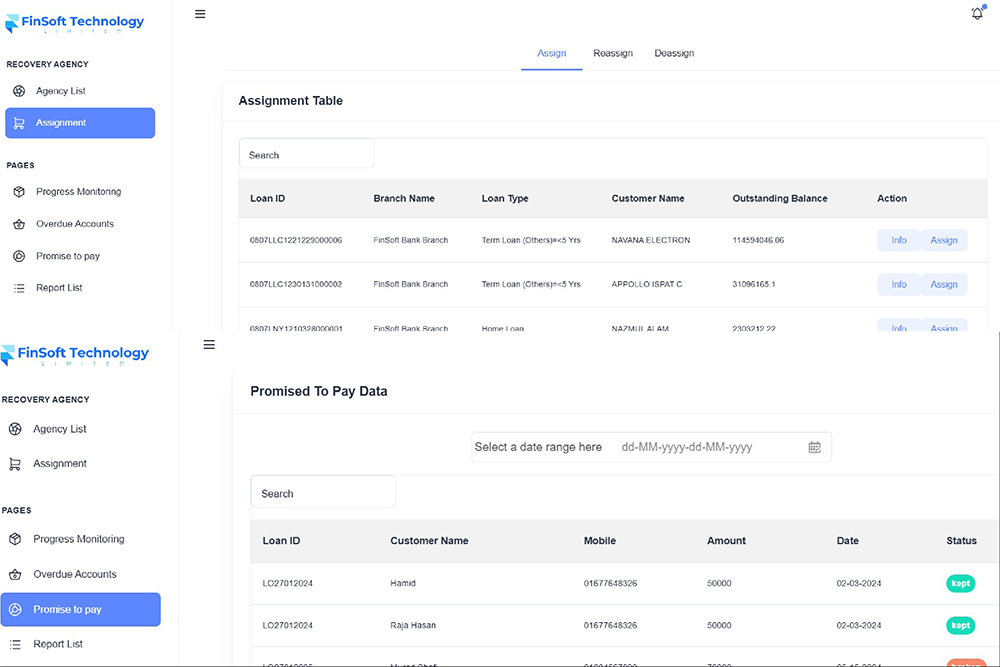Click the Loan Type column header
Viewport: 1000px width, 667px height.
(x=505, y=198)
